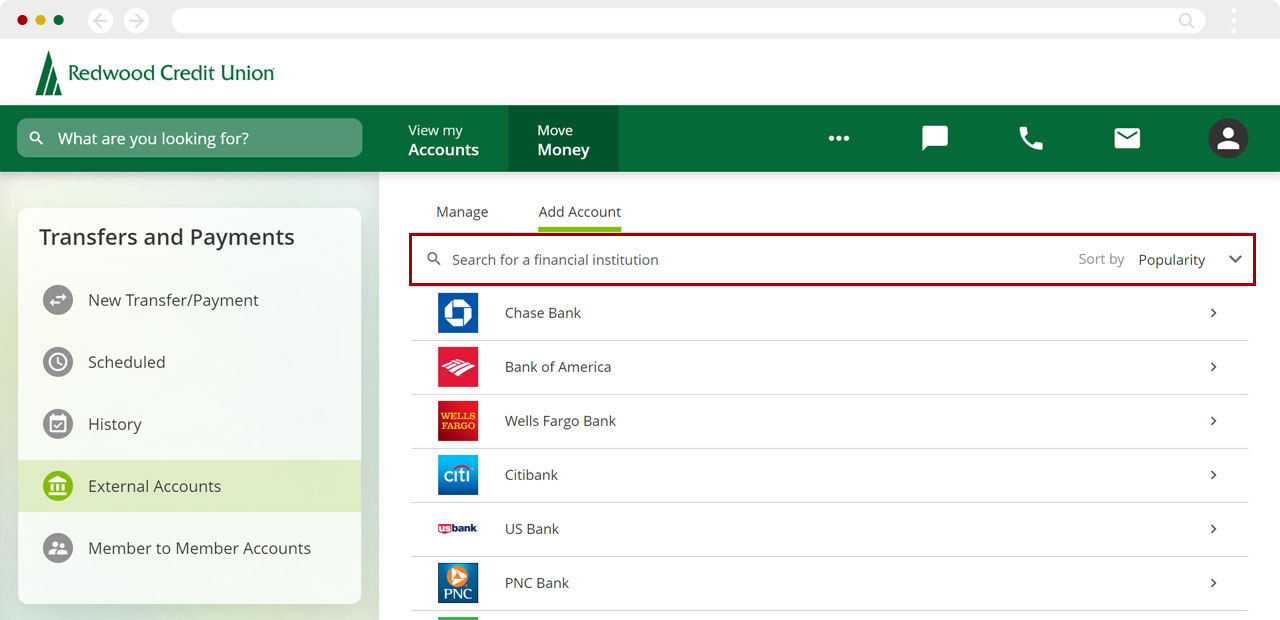
Task: Click the magnifier icon in the green search box
Action: (x=37, y=138)
